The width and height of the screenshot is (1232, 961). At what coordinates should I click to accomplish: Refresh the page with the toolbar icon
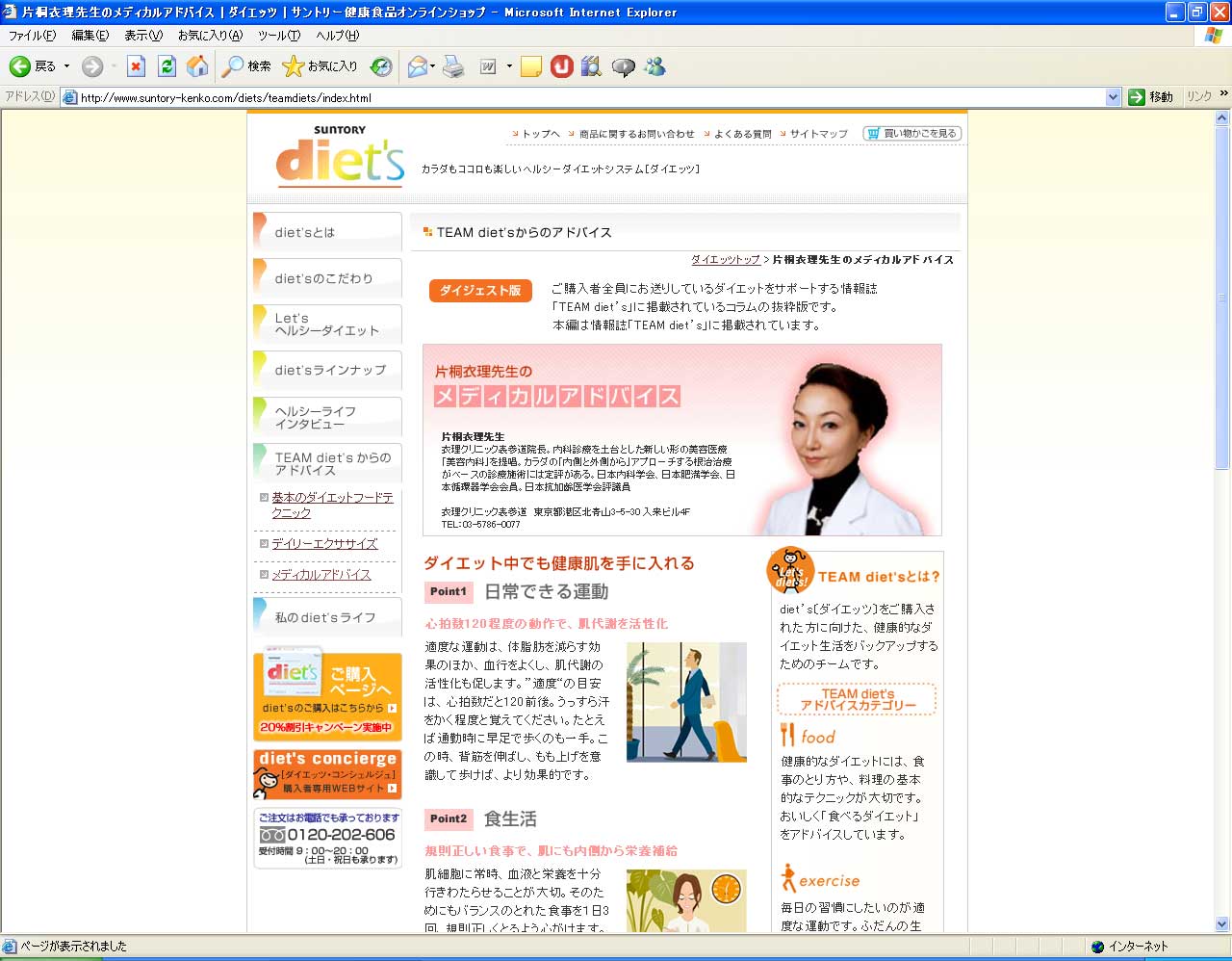[x=167, y=66]
